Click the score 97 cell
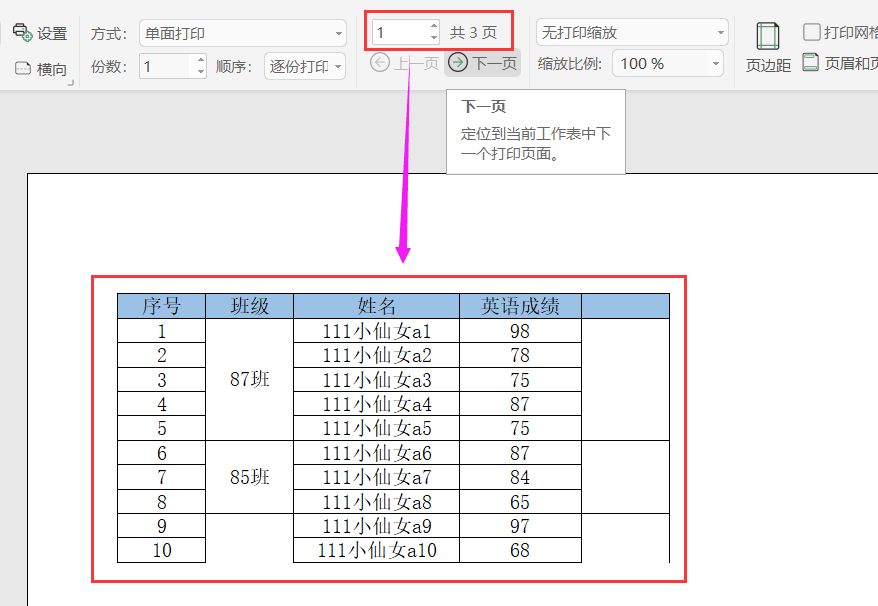The height and width of the screenshot is (606, 878). coord(520,526)
